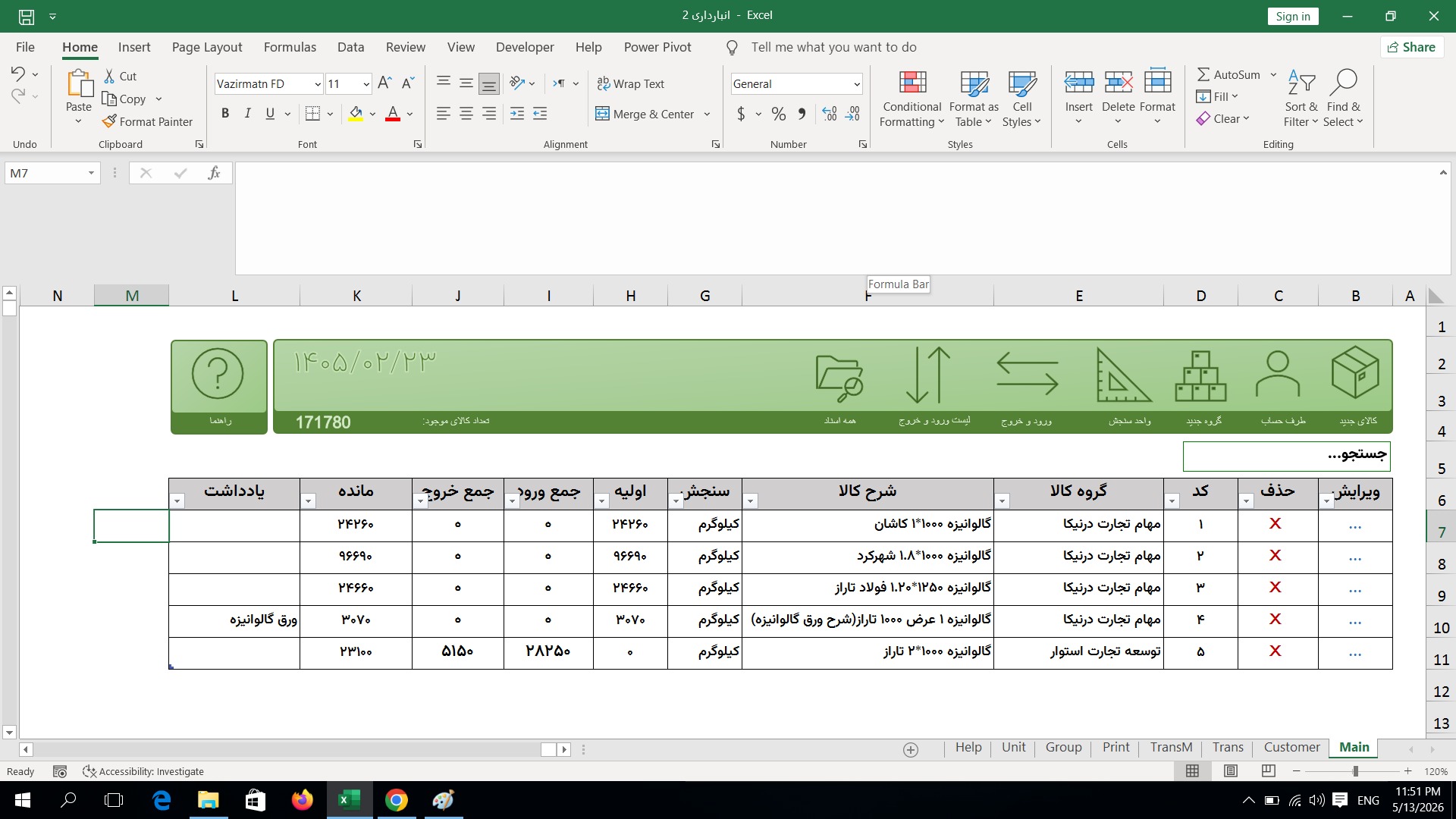Click the new group stacked boxes icon
Screen dimensions: 1456x819
click(x=1200, y=375)
